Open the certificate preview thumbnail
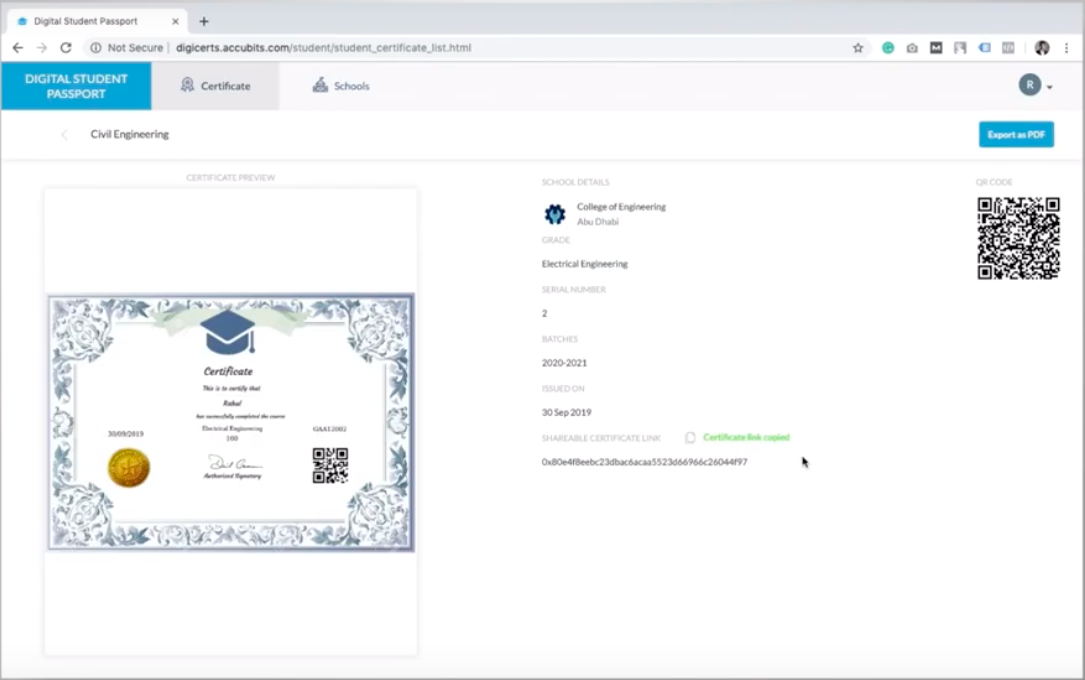The height and width of the screenshot is (680, 1085). pos(230,421)
